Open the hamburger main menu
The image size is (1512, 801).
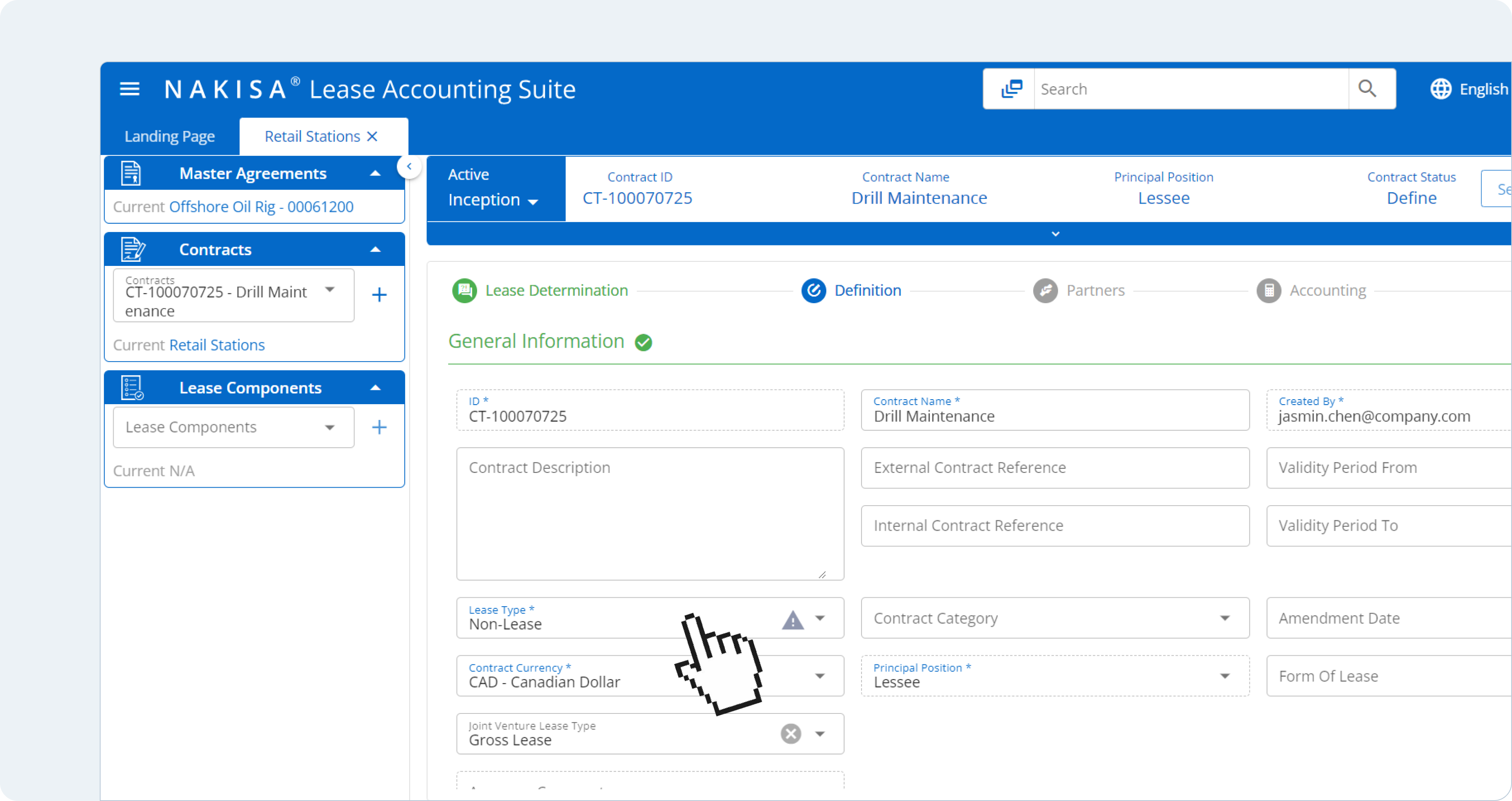coord(130,89)
